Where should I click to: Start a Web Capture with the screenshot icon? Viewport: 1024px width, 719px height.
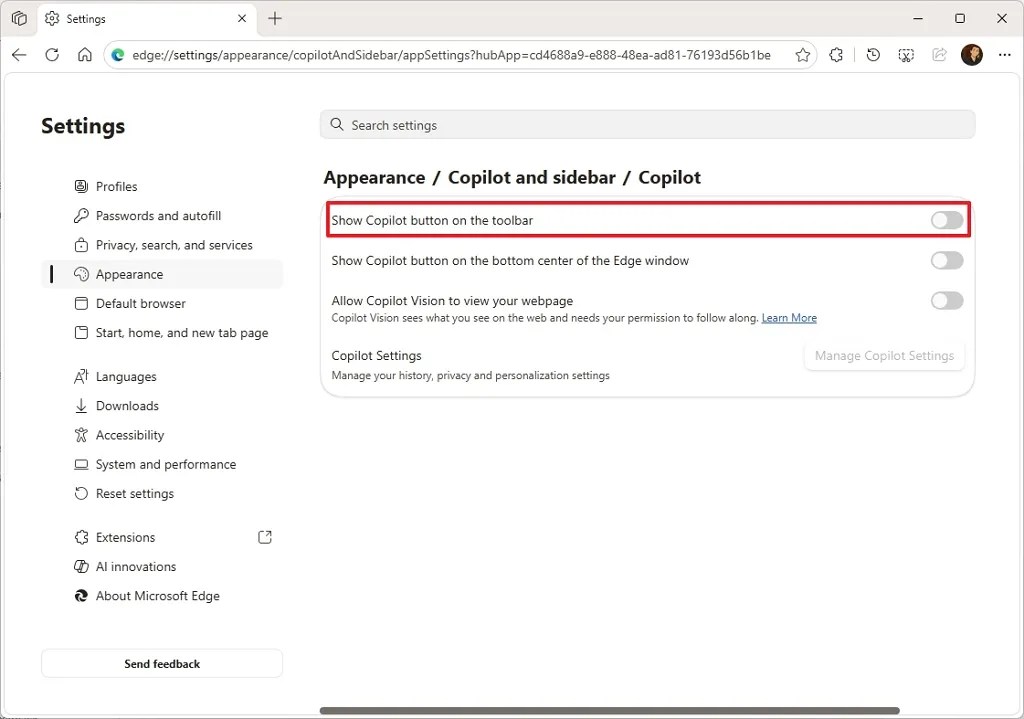click(906, 55)
